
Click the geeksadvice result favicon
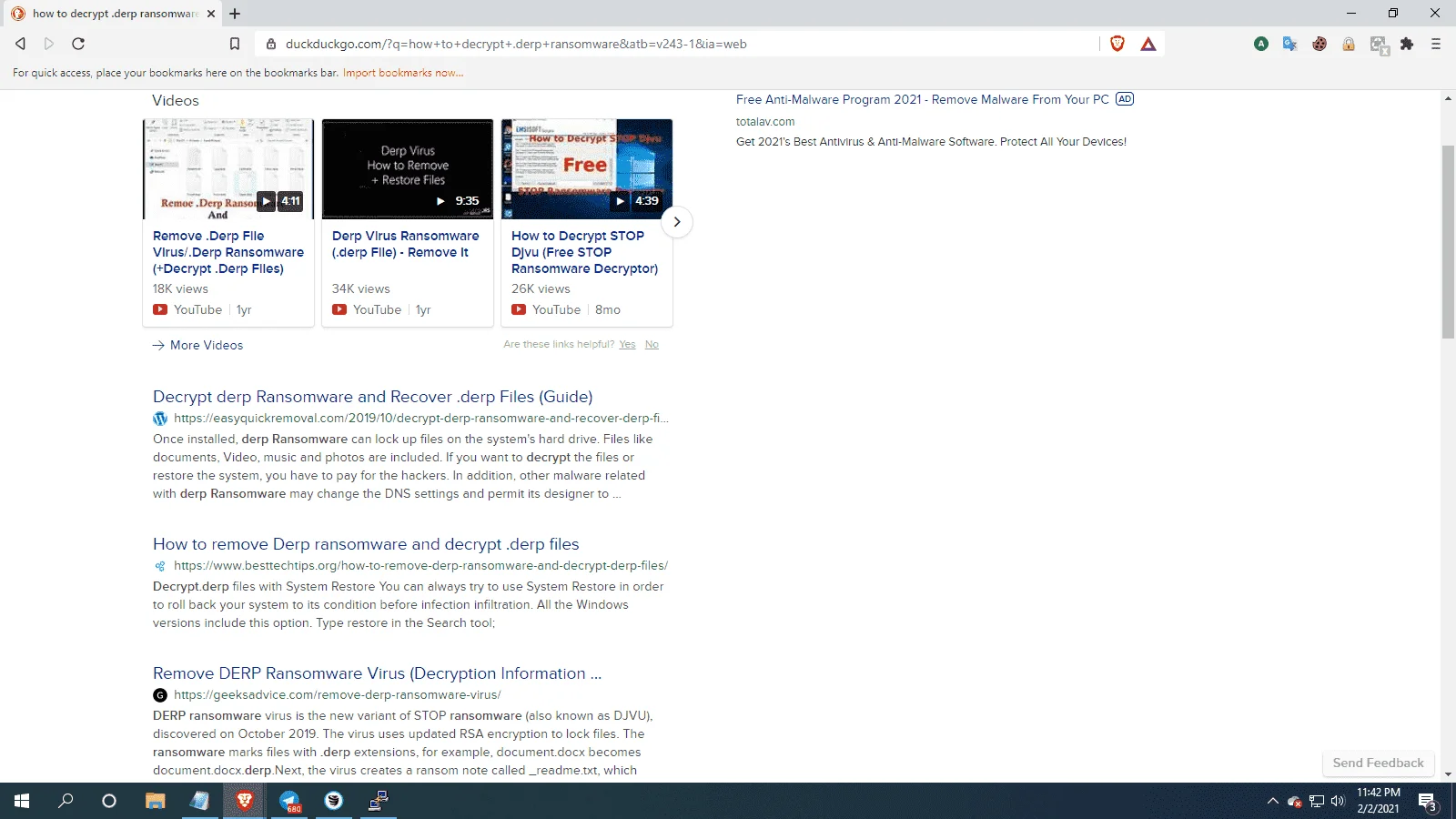click(160, 695)
